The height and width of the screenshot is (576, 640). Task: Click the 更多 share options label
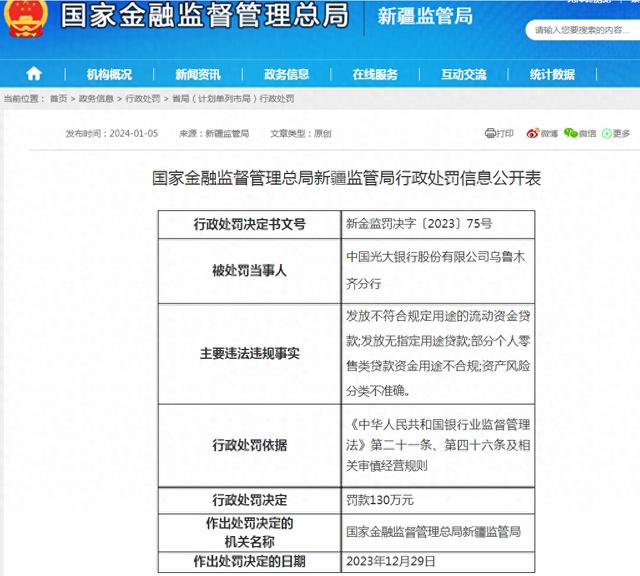(621, 133)
